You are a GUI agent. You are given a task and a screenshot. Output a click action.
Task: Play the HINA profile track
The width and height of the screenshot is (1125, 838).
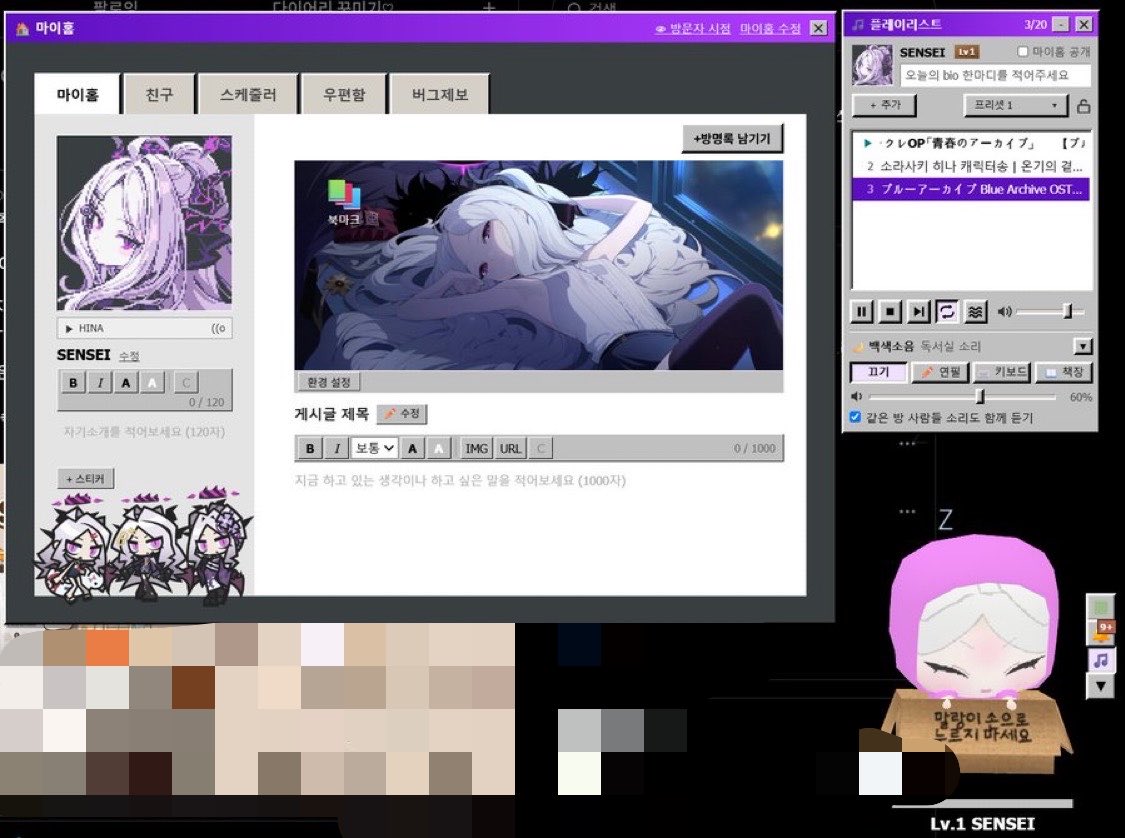click(69, 328)
